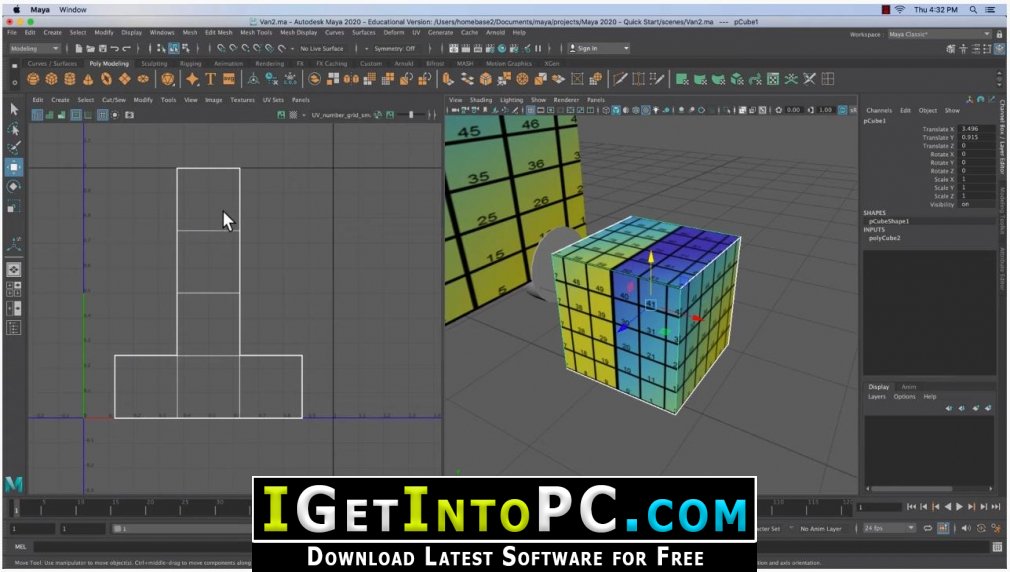Create a polygon sphere from the shelf

pyautogui.click(x=33, y=79)
